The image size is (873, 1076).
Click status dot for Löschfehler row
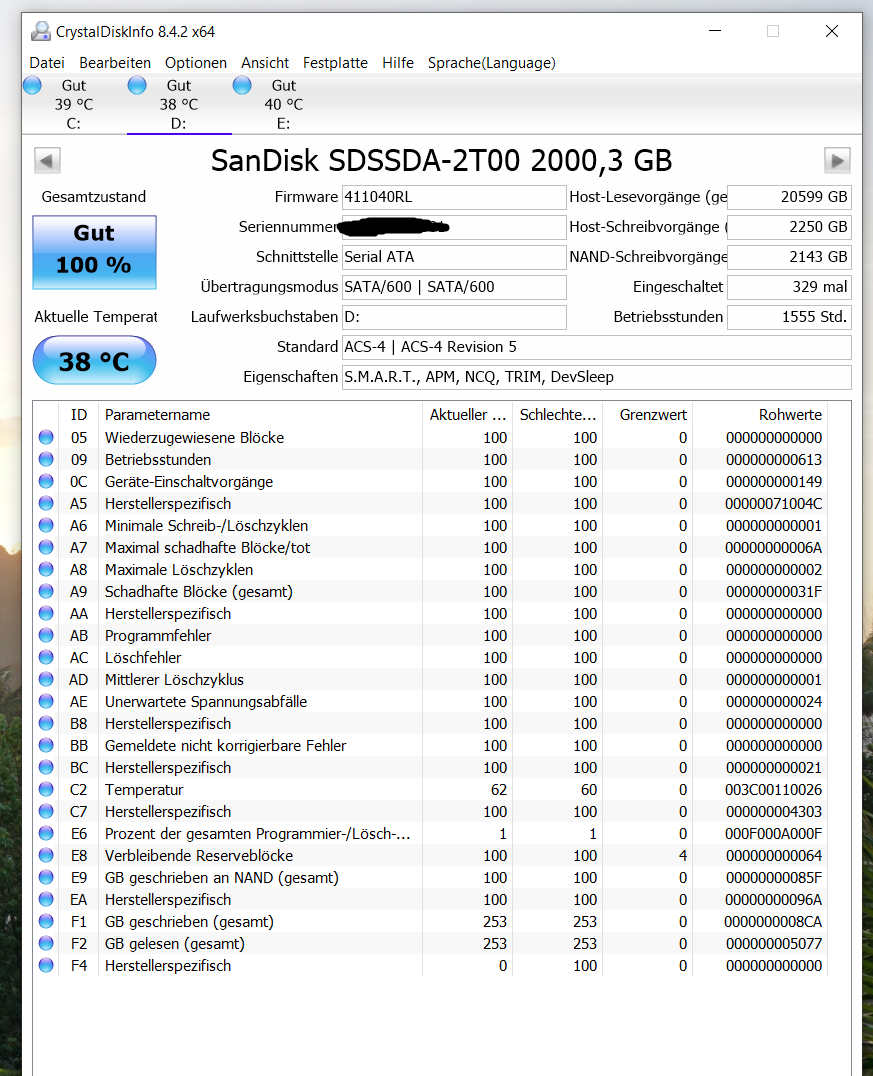[x=46, y=657]
